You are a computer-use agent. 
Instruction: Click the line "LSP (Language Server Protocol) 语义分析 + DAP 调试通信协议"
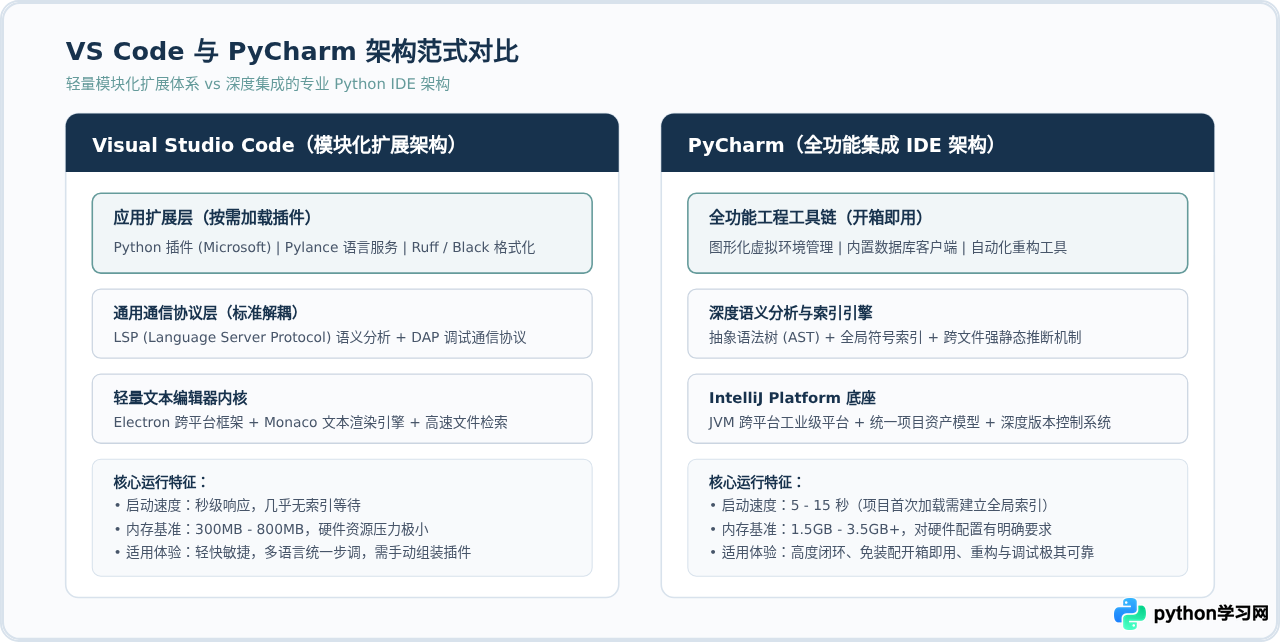pyautogui.click(x=320, y=338)
